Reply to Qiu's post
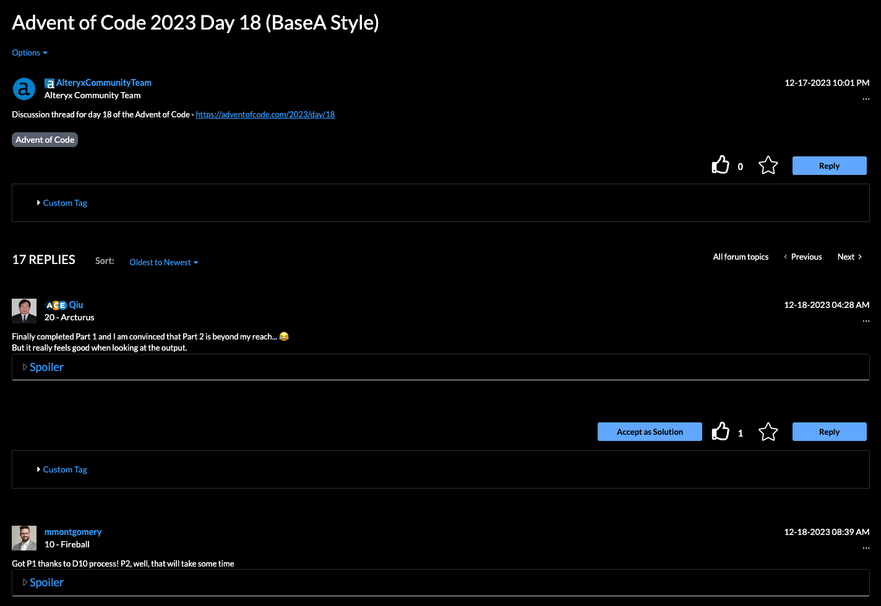Screen dimensions: 881x606 point(829,432)
